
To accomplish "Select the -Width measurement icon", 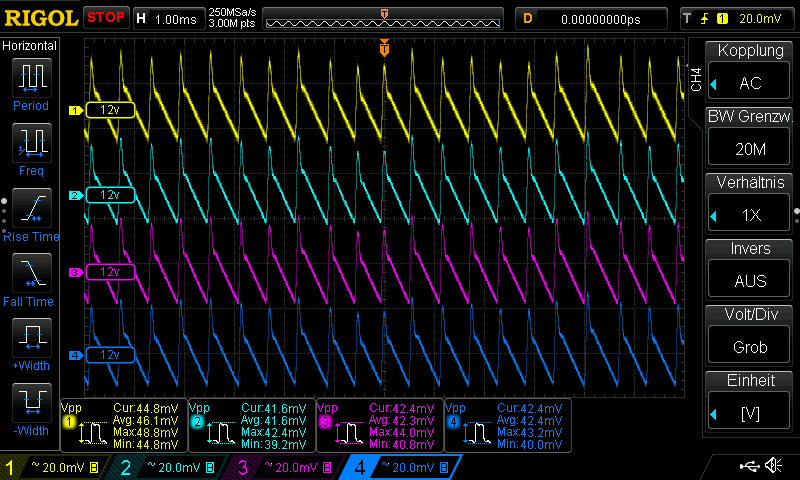I will click(x=31, y=401).
